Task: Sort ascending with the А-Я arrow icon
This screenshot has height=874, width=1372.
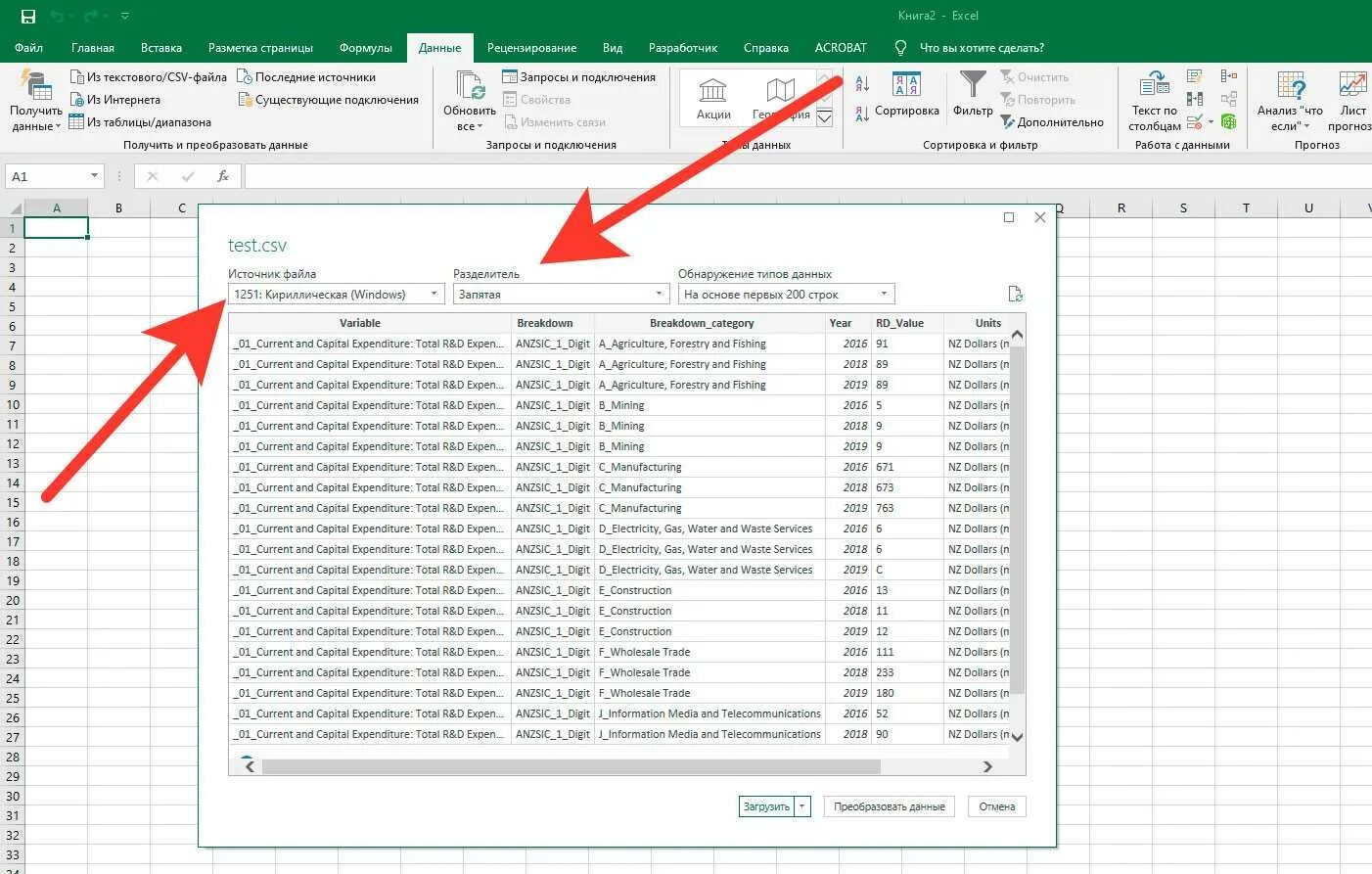Action: 862,84
